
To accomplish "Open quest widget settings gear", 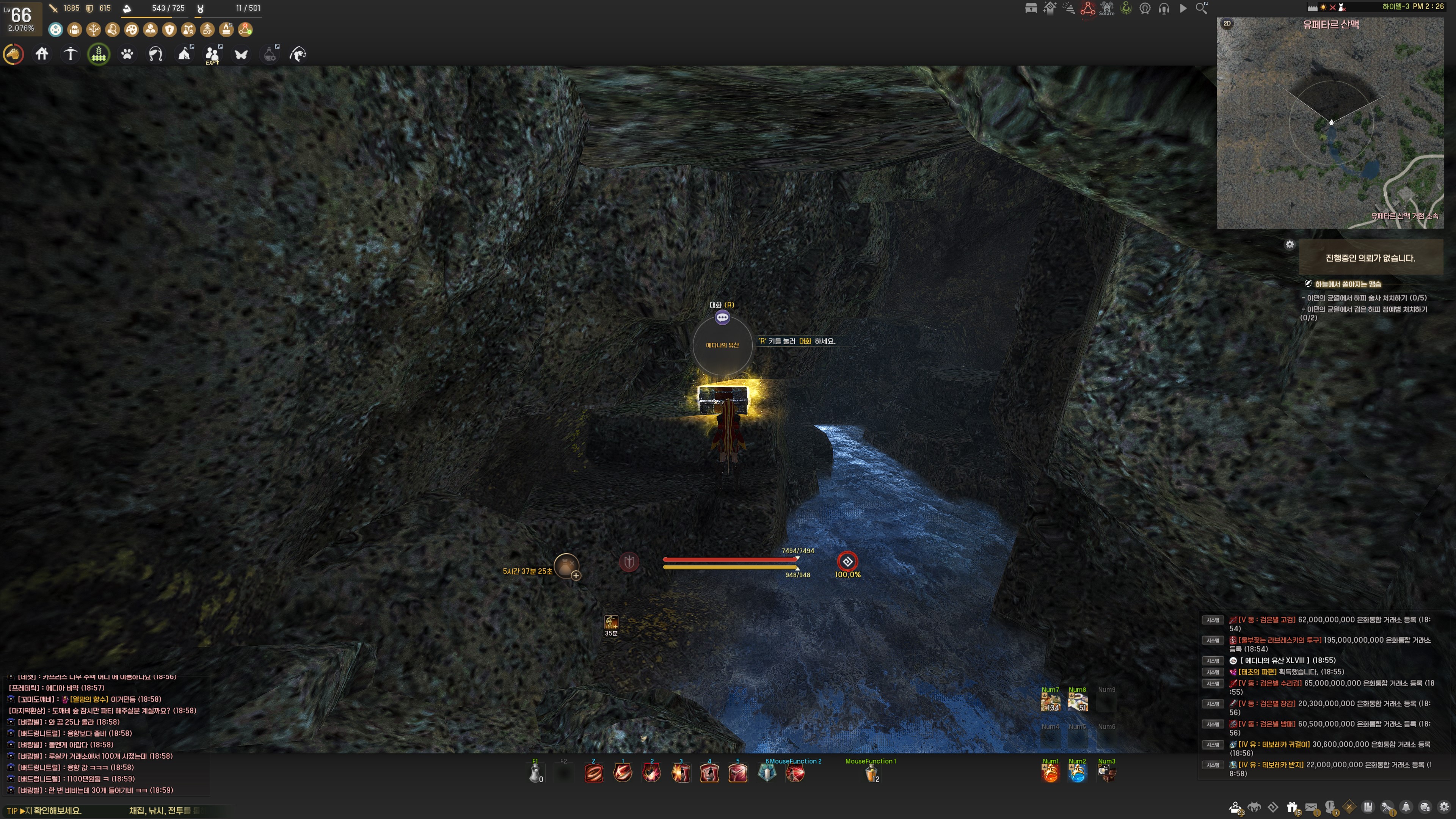I will (x=1289, y=244).
